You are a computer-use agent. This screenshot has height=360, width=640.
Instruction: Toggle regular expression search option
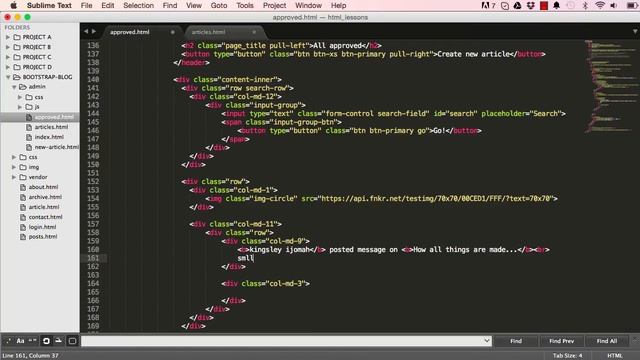pos(8,341)
